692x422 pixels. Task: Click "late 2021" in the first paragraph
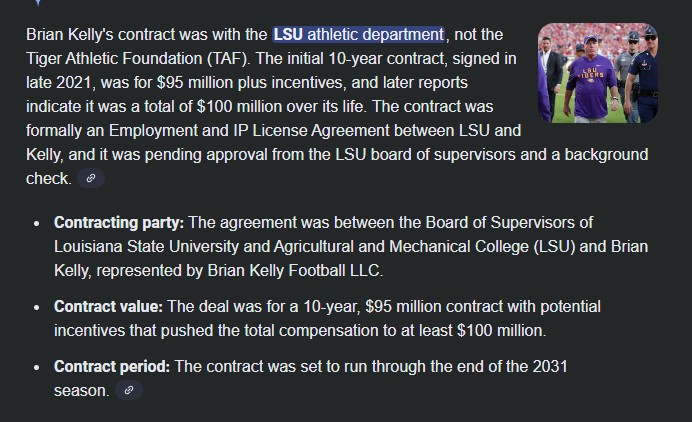(58, 82)
